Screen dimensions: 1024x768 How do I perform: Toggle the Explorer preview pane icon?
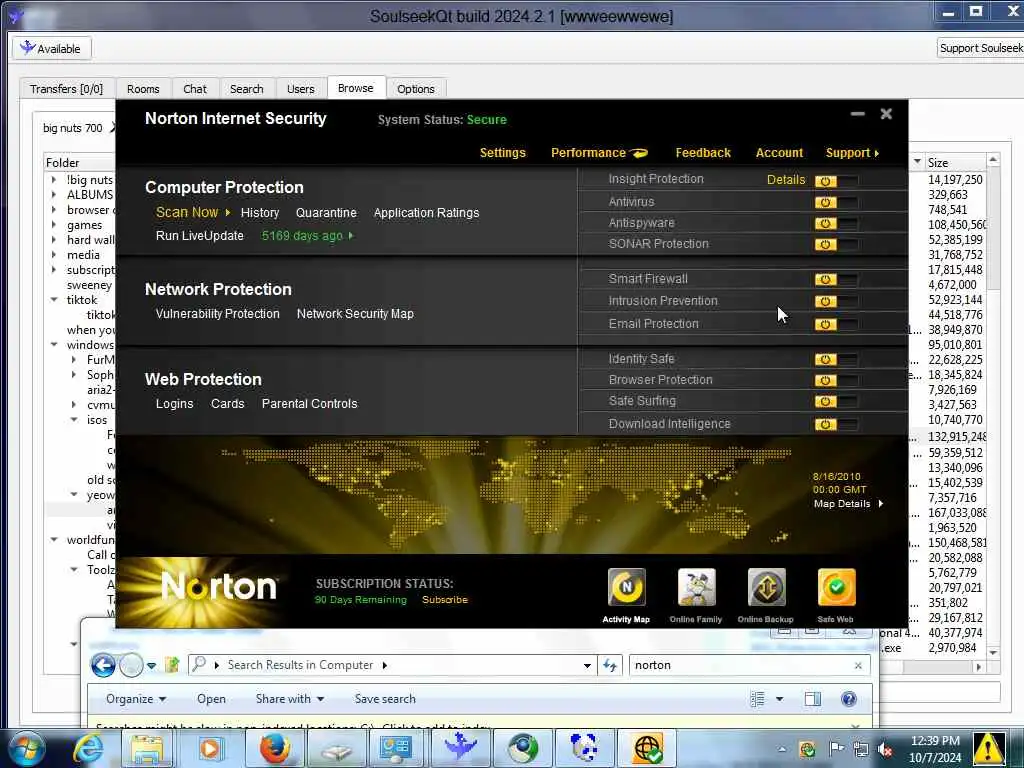813,699
